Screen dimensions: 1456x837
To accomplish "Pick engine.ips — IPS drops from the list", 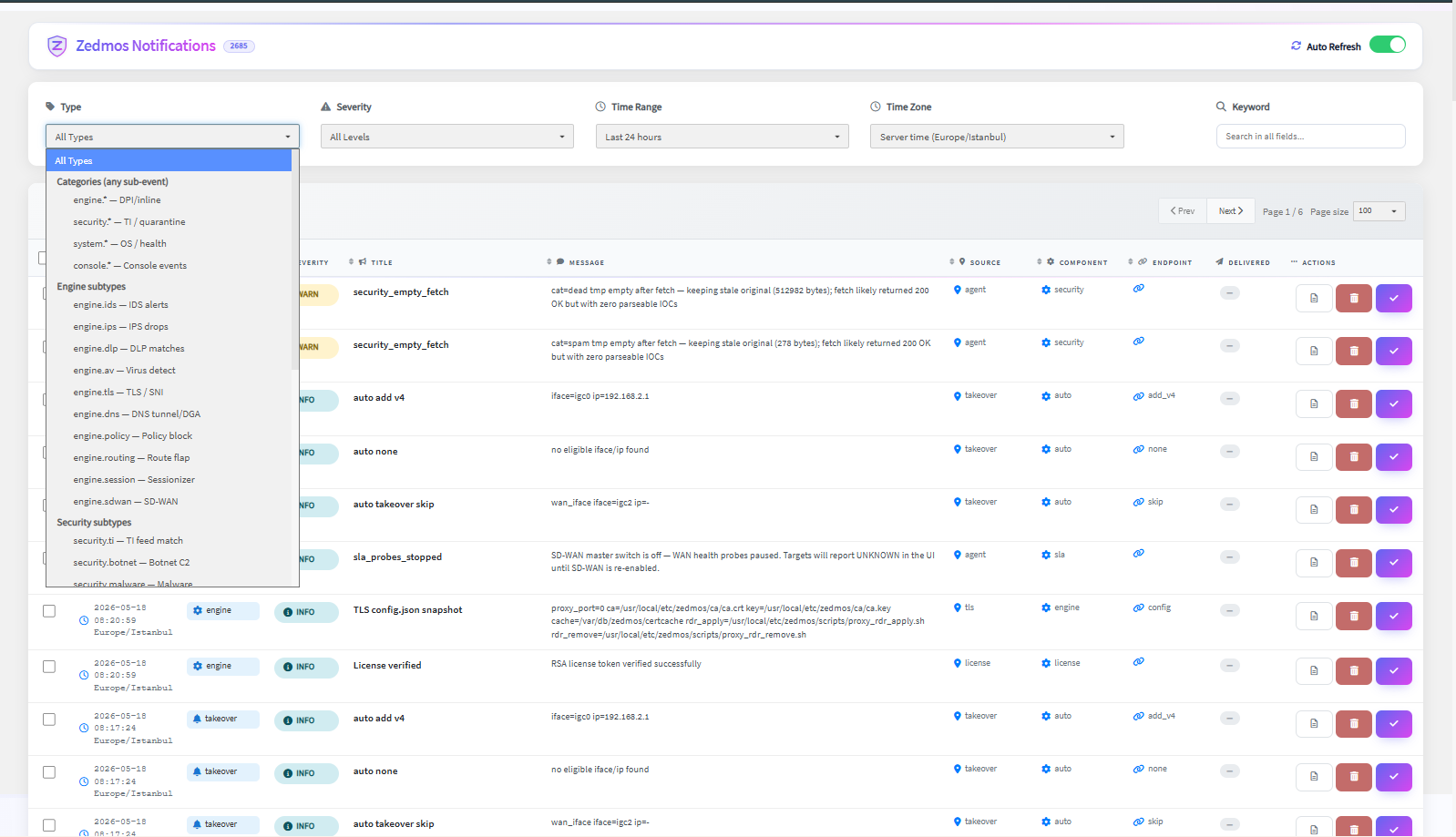I will tap(169, 327).
